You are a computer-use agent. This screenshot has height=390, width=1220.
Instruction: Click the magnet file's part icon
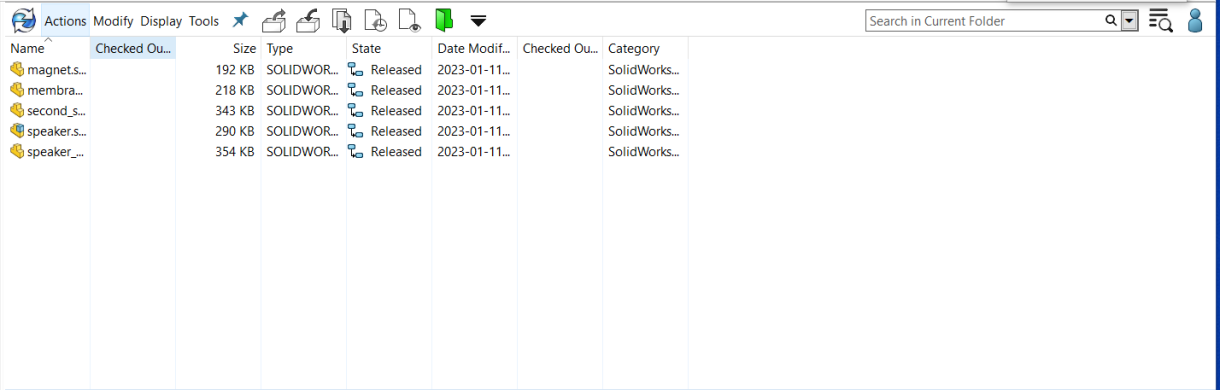[17, 69]
